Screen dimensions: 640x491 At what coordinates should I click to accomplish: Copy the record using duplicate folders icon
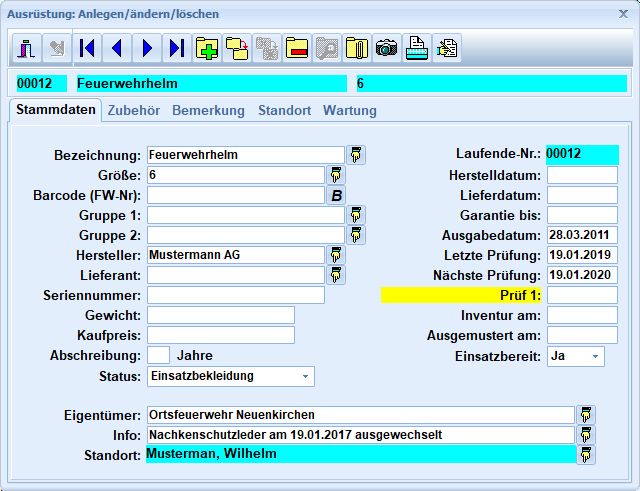(x=237, y=49)
